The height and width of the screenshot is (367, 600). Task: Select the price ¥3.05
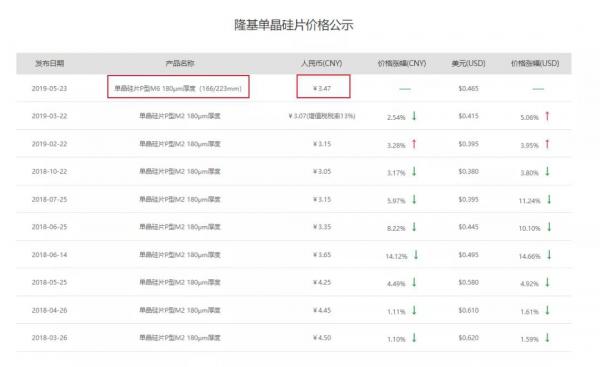(322, 171)
